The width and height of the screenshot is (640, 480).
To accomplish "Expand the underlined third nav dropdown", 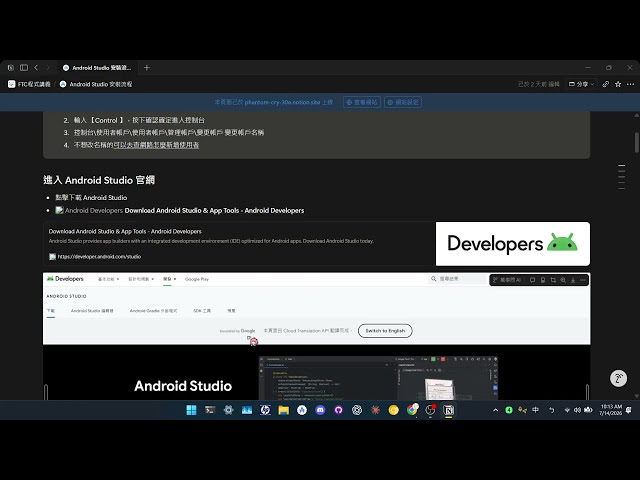I will [169, 279].
